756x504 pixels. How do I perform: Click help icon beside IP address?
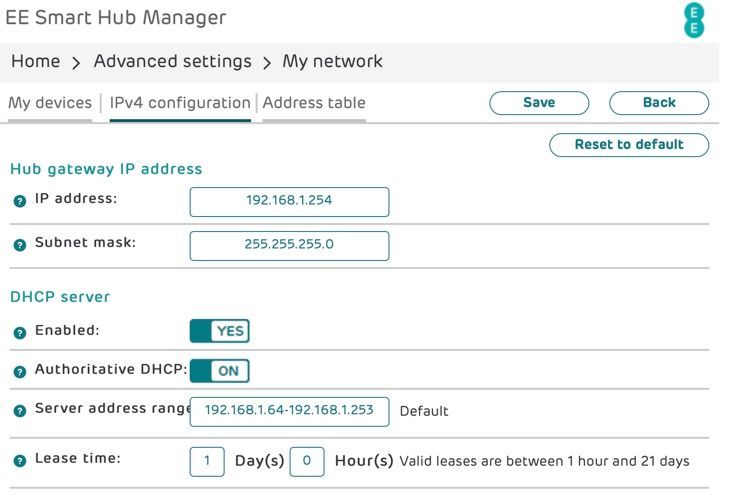click(20, 200)
